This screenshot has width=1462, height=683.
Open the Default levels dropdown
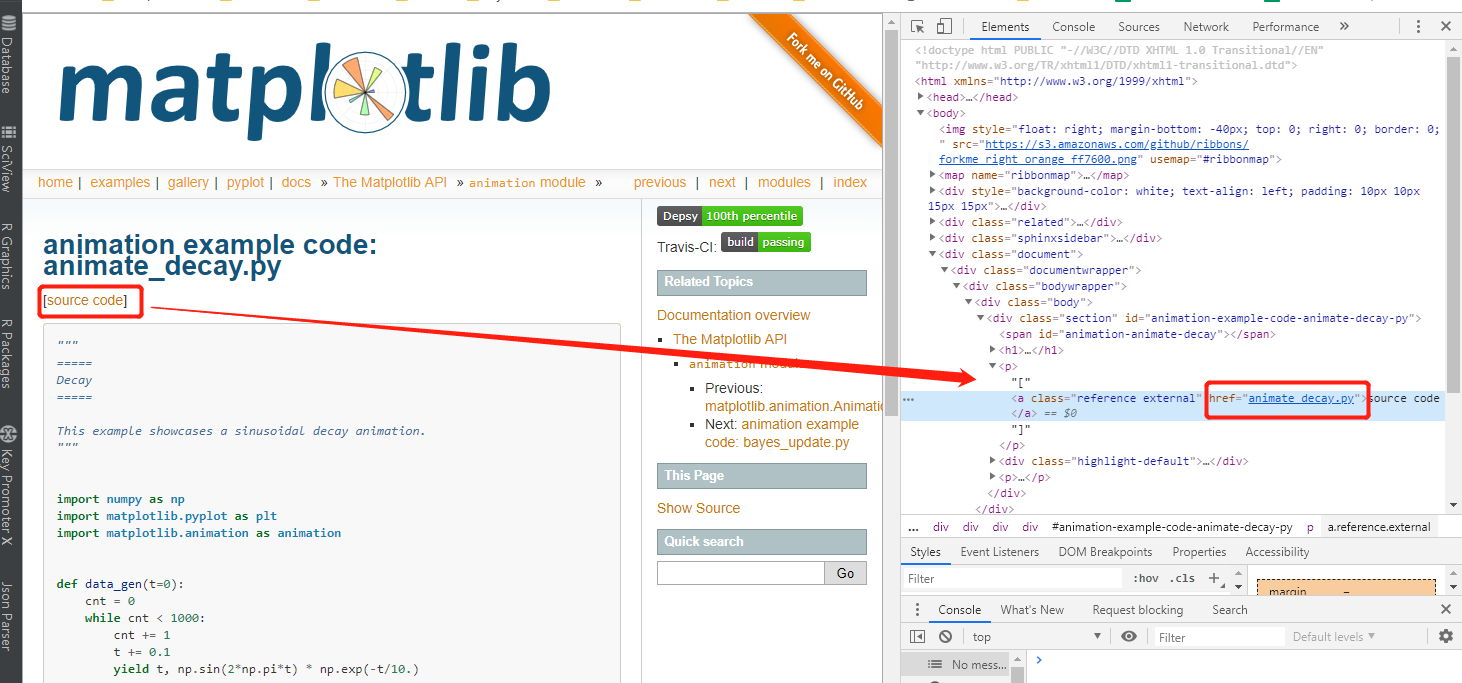pyautogui.click(x=1334, y=637)
